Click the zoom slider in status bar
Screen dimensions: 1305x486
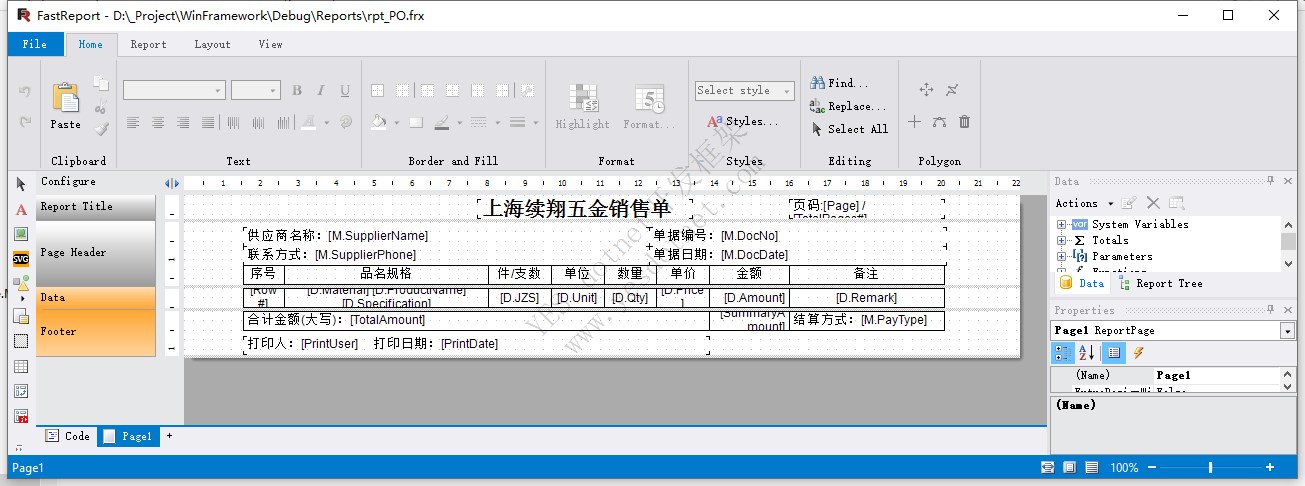tap(1210, 467)
